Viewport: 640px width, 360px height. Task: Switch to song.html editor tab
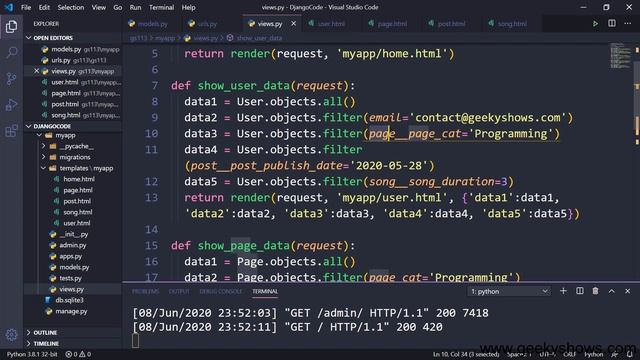pyautogui.click(x=512, y=24)
